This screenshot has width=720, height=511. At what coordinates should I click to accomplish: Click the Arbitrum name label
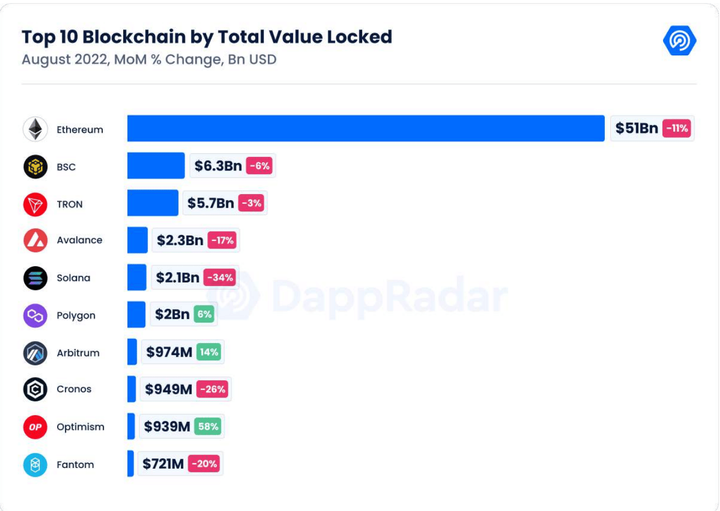pos(78,353)
